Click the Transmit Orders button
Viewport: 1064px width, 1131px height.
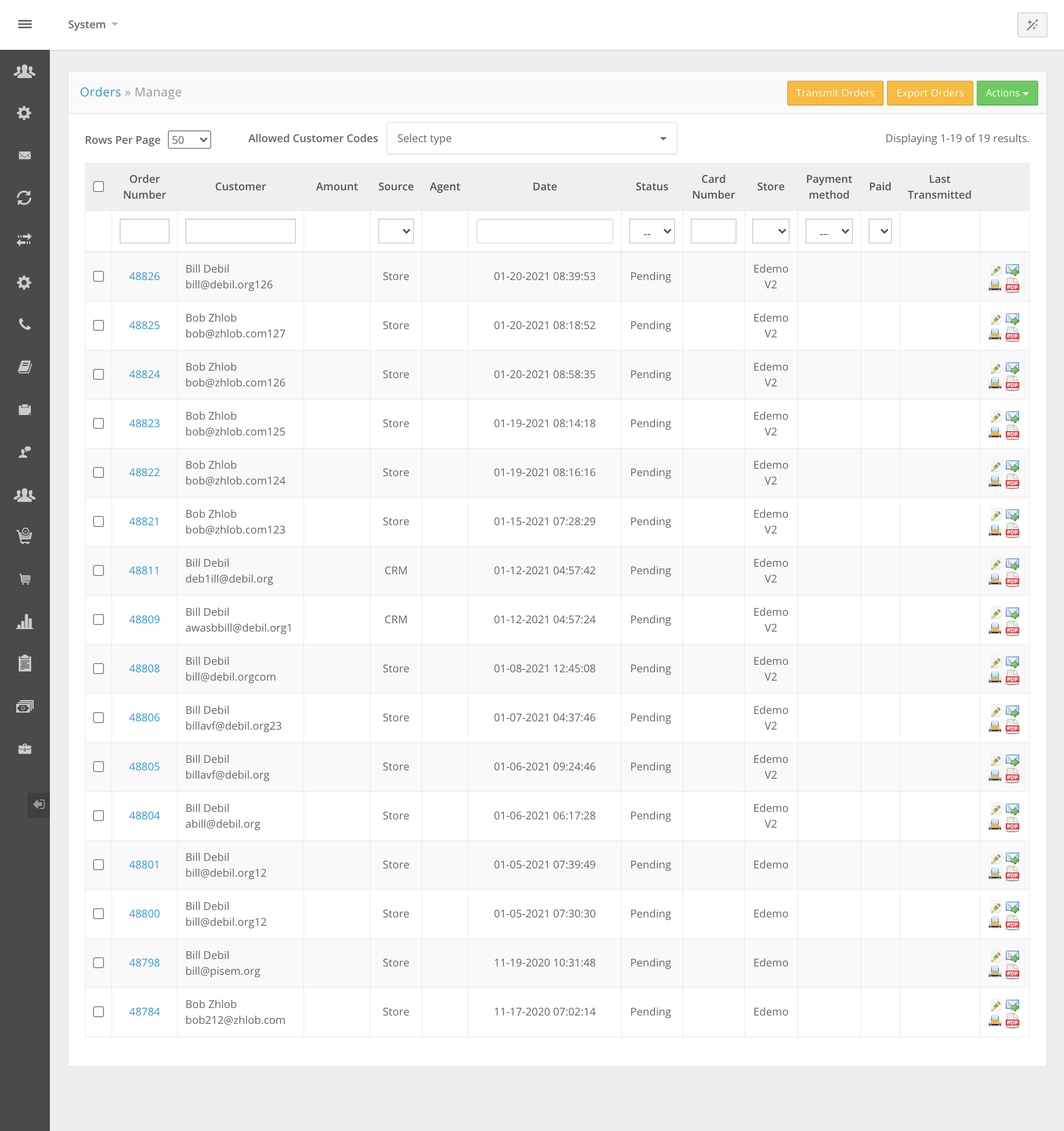(x=835, y=93)
